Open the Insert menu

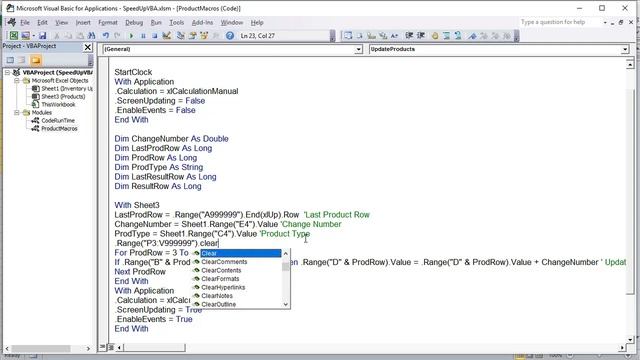point(83,22)
